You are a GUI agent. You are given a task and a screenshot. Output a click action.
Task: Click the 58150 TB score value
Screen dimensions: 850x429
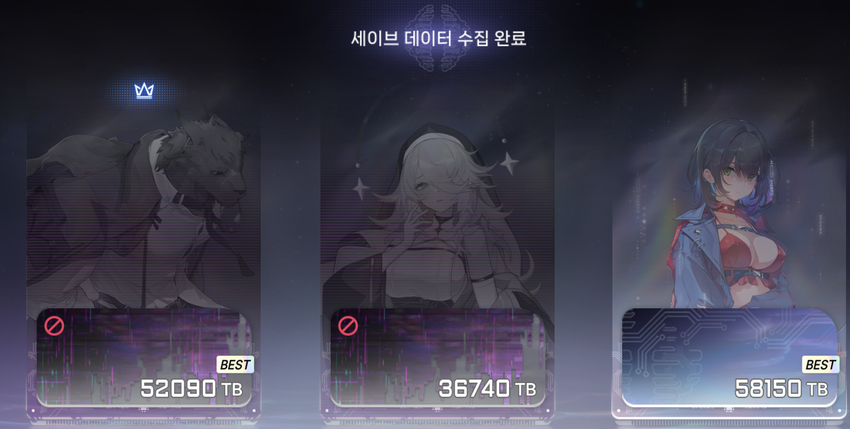point(781,388)
